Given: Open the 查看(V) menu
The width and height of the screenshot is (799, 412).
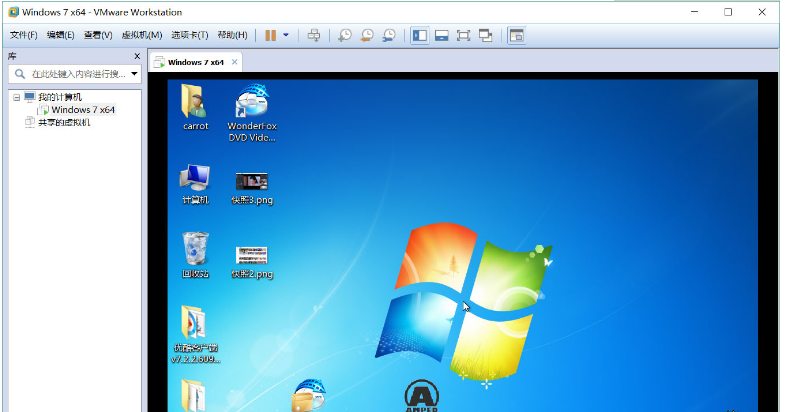Looking at the screenshot, I should pos(98,35).
